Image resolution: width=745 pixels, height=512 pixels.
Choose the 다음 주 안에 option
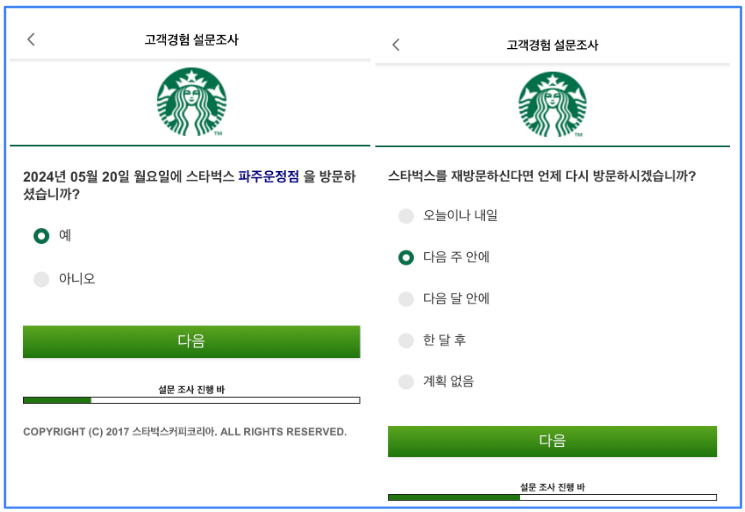(406, 257)
